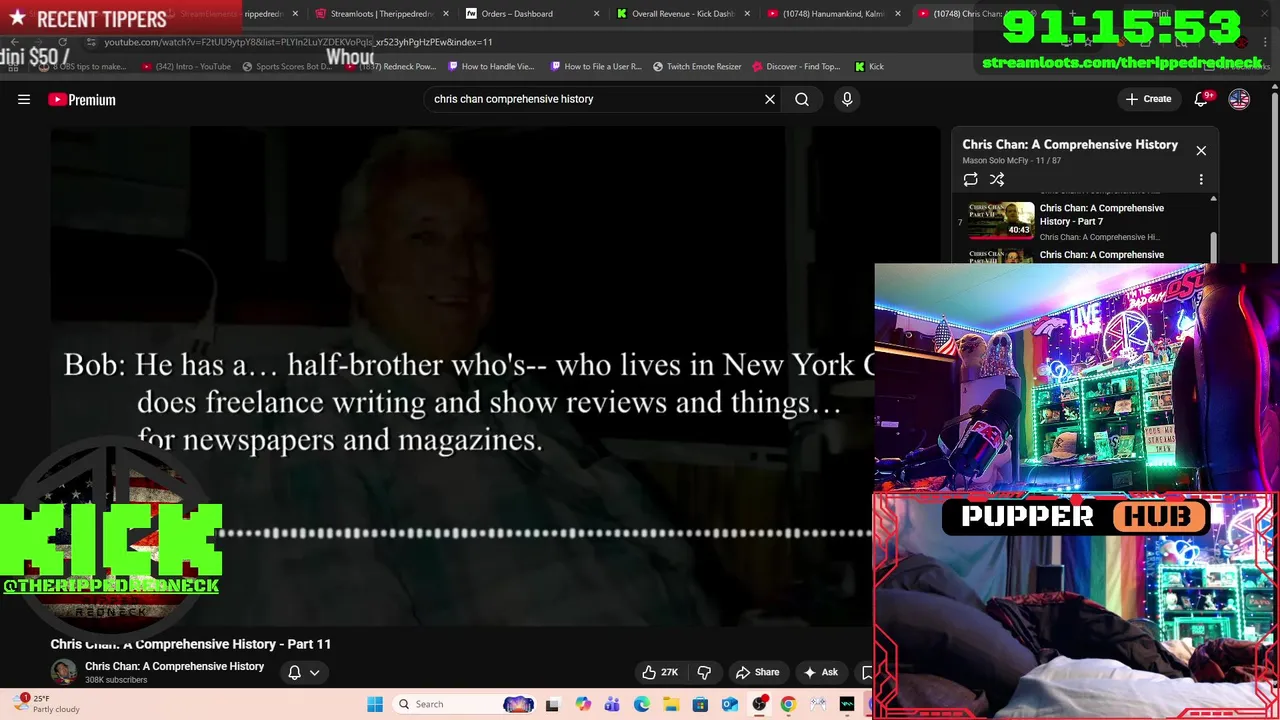
Task: Clear the search box with the X icon
Action: point(770,99)
